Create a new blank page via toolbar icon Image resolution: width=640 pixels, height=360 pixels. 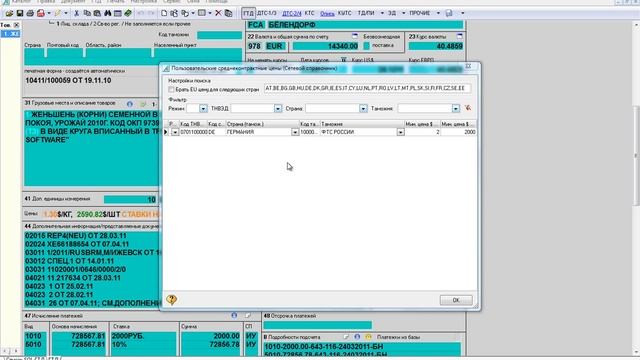164,13
